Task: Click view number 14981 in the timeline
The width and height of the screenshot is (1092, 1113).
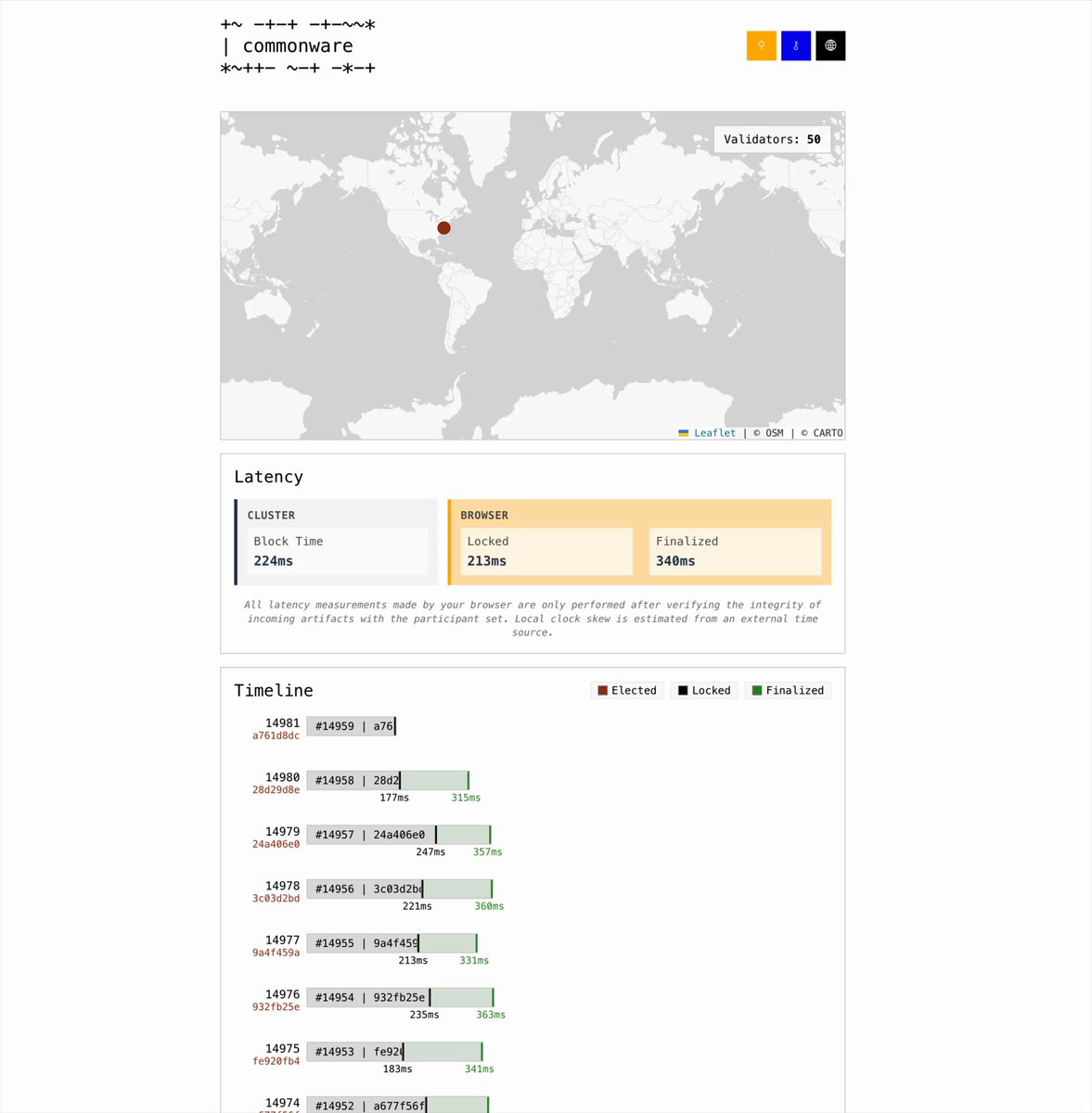Action: click(x=282, y=723)
